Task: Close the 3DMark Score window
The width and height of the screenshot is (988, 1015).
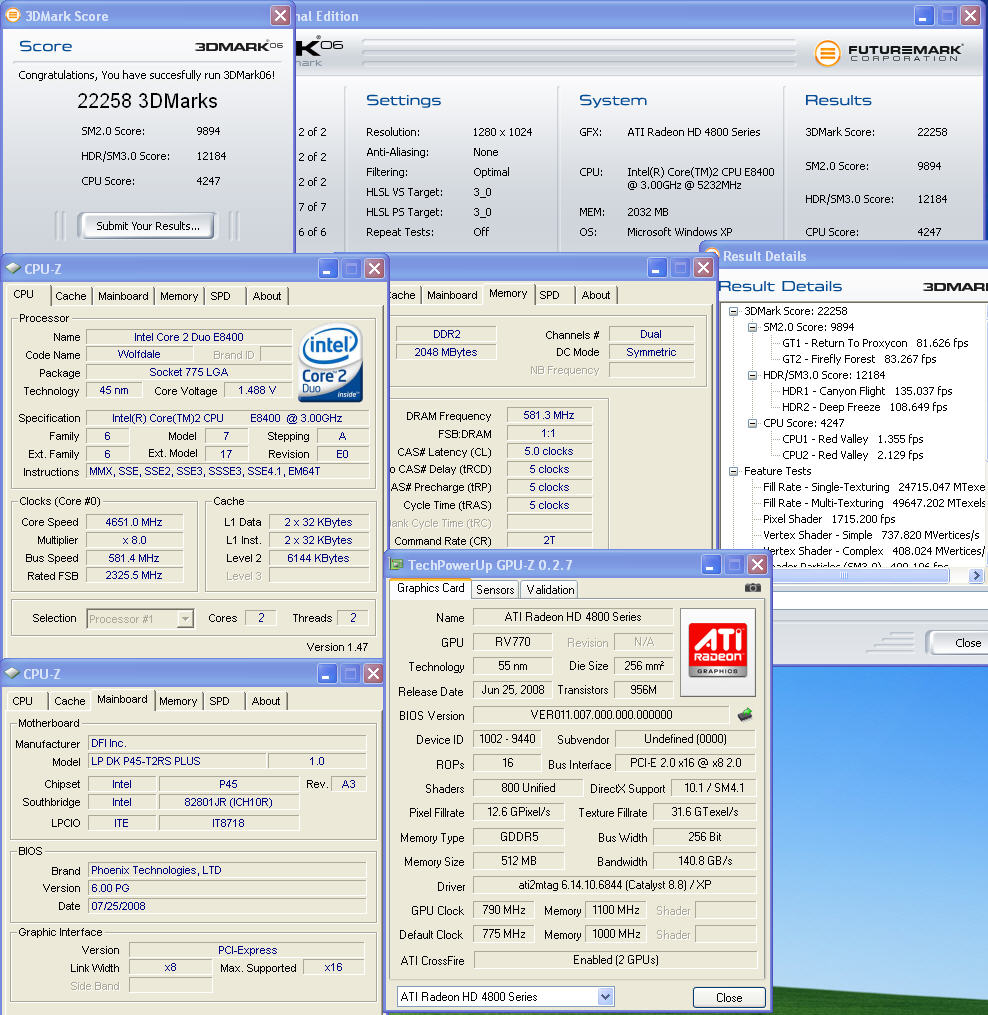Action: tap(280, 16)
